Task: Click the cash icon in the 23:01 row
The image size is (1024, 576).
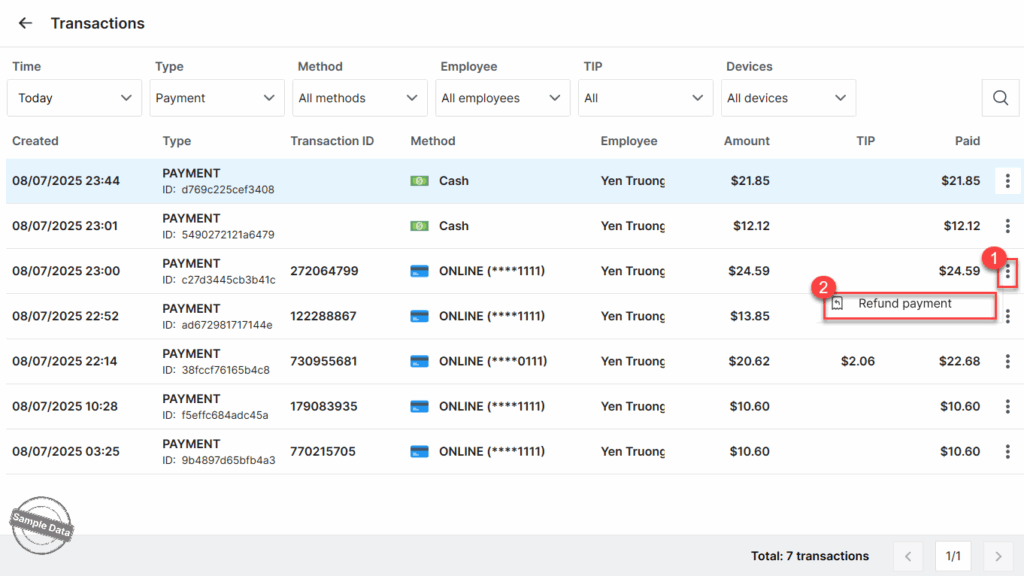Action: pyautogui.click(x=419, y=226)
